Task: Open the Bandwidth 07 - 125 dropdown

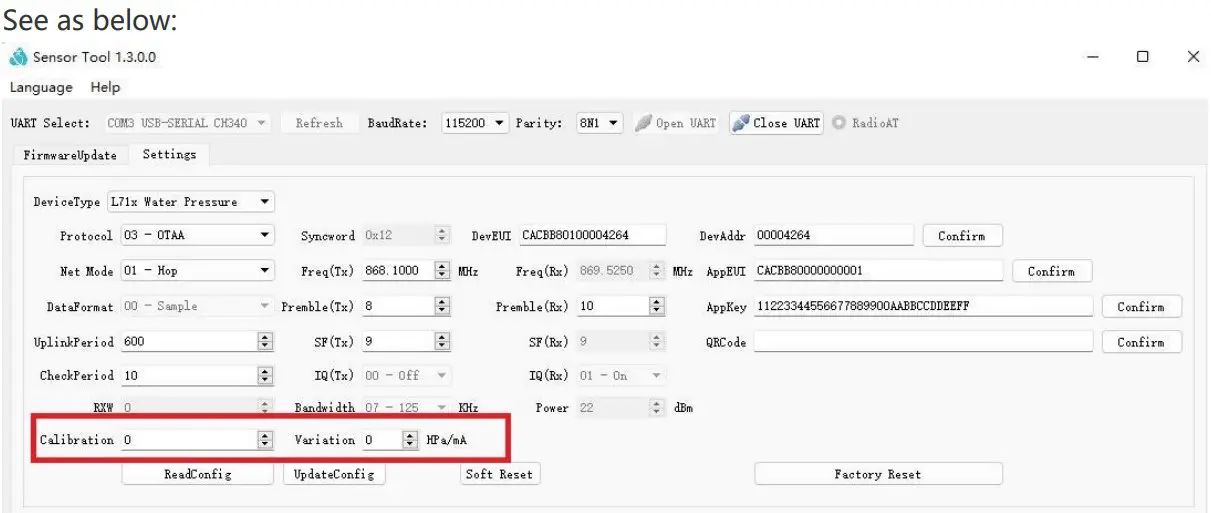Action: [406, 408]
